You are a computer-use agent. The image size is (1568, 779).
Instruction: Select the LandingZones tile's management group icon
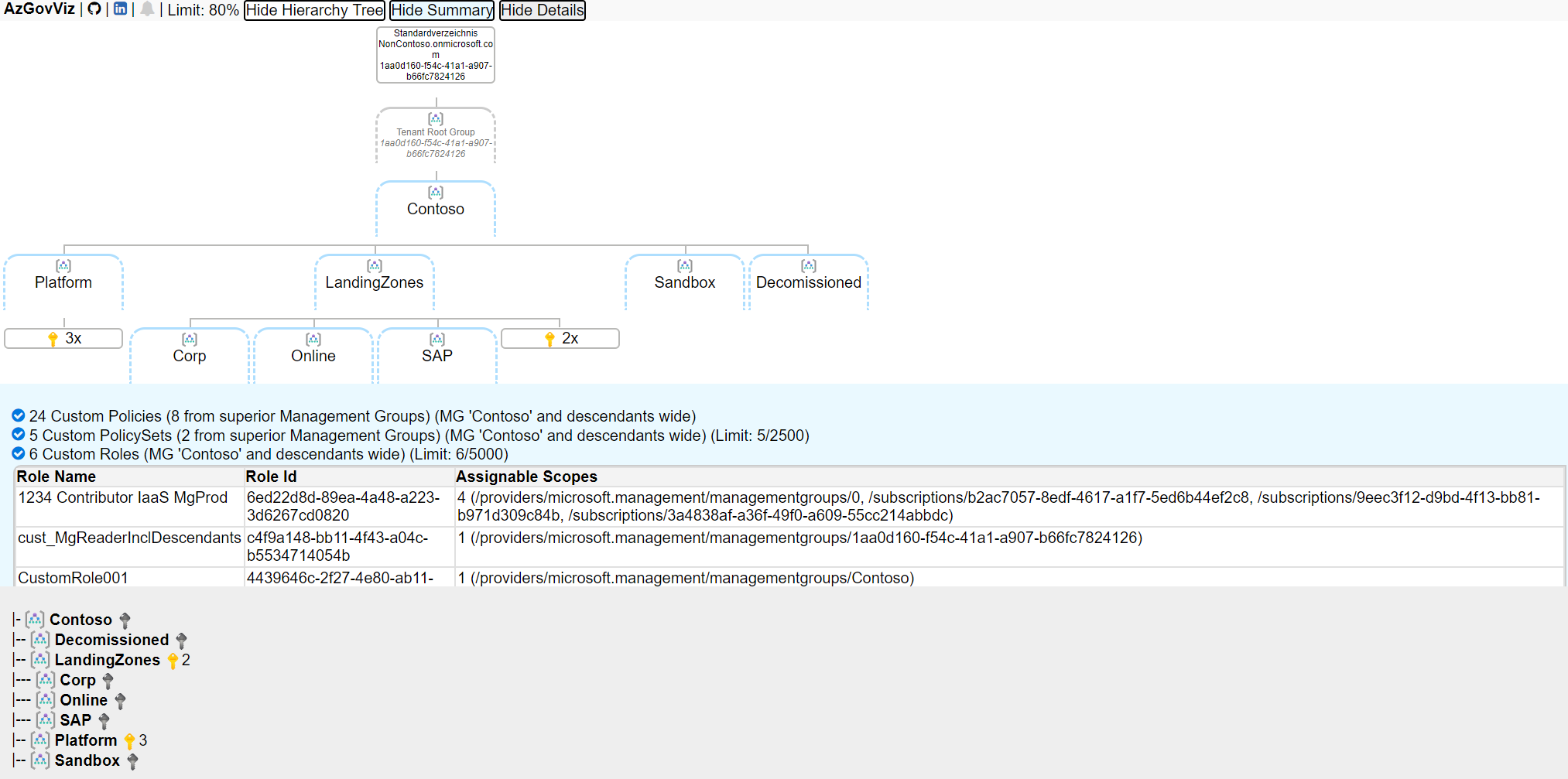375,266
